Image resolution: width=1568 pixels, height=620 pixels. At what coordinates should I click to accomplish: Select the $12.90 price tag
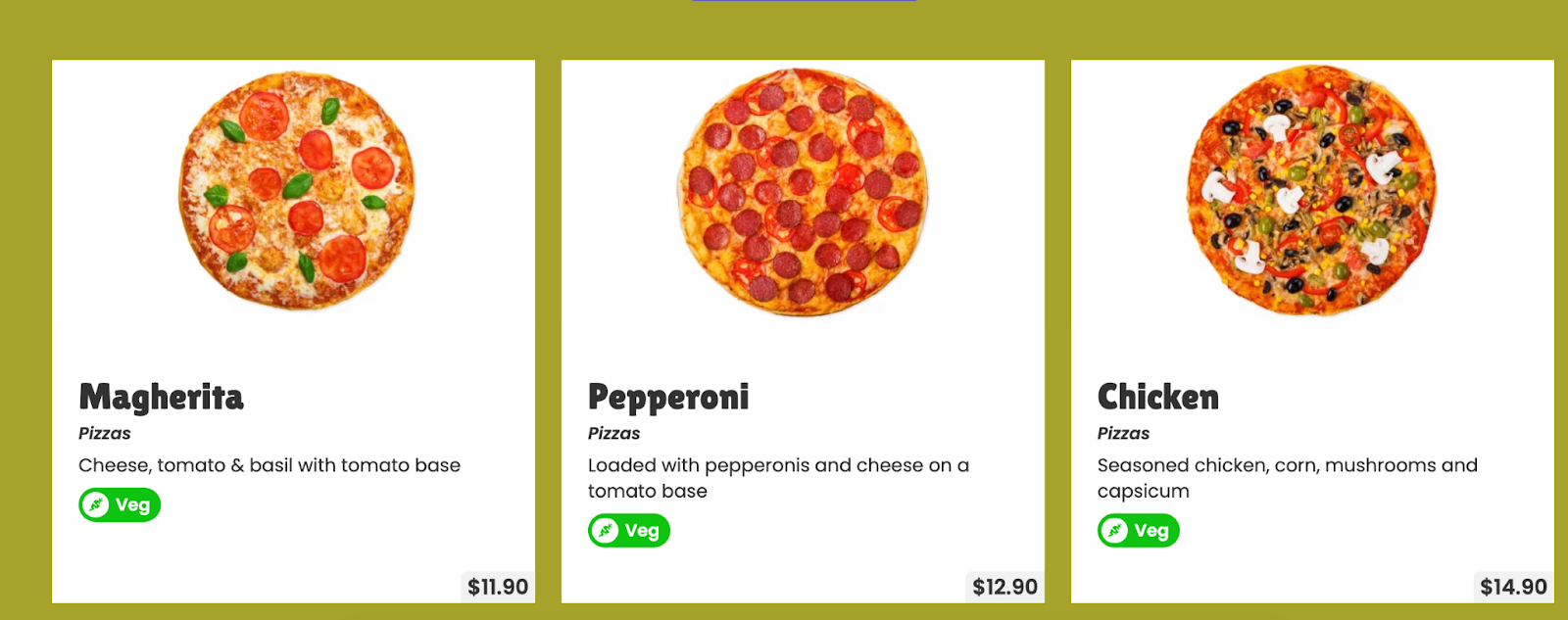(1004, 587)
